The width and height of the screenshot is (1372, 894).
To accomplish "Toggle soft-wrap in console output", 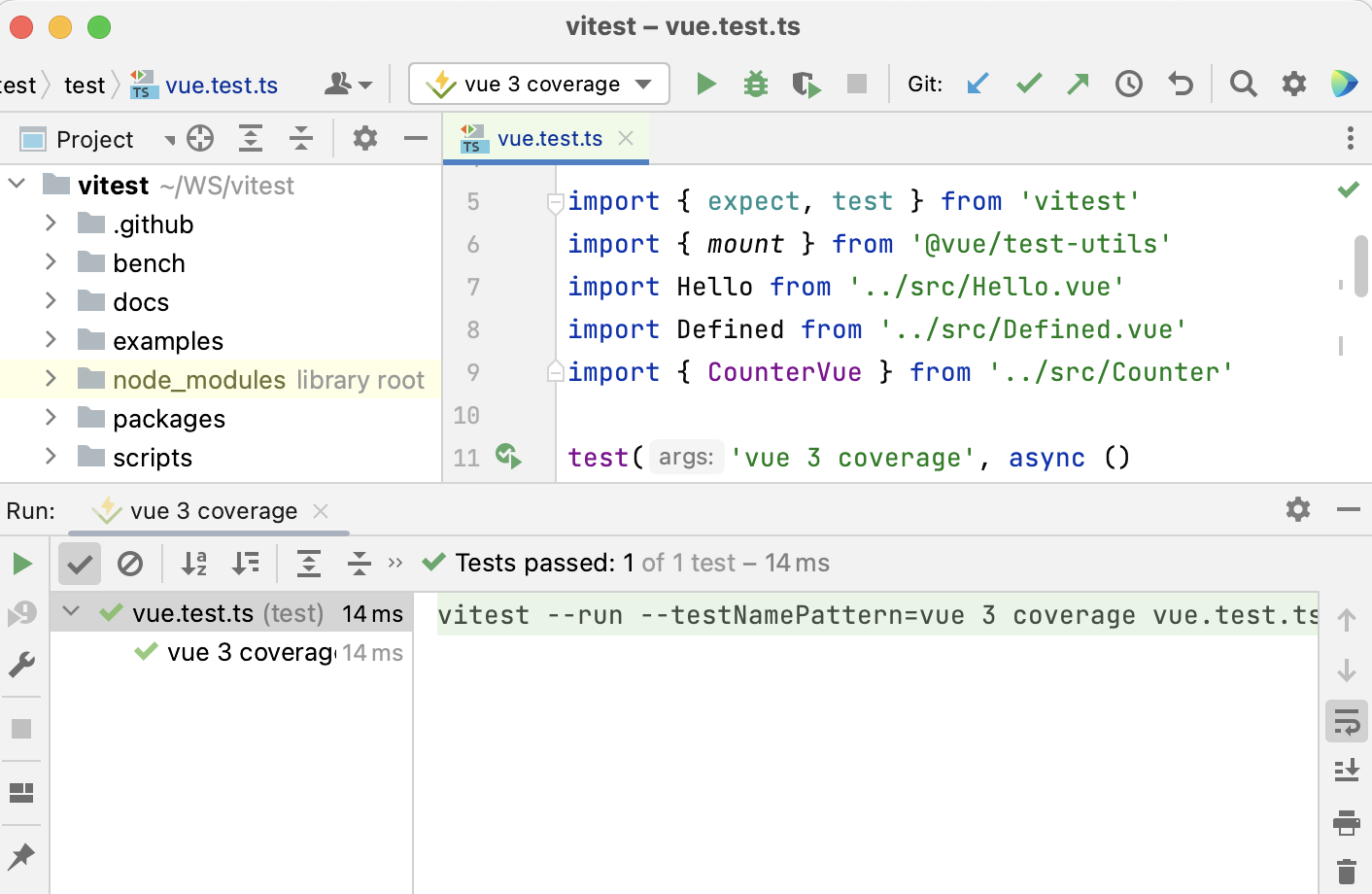I will [x=1347, y=722].
